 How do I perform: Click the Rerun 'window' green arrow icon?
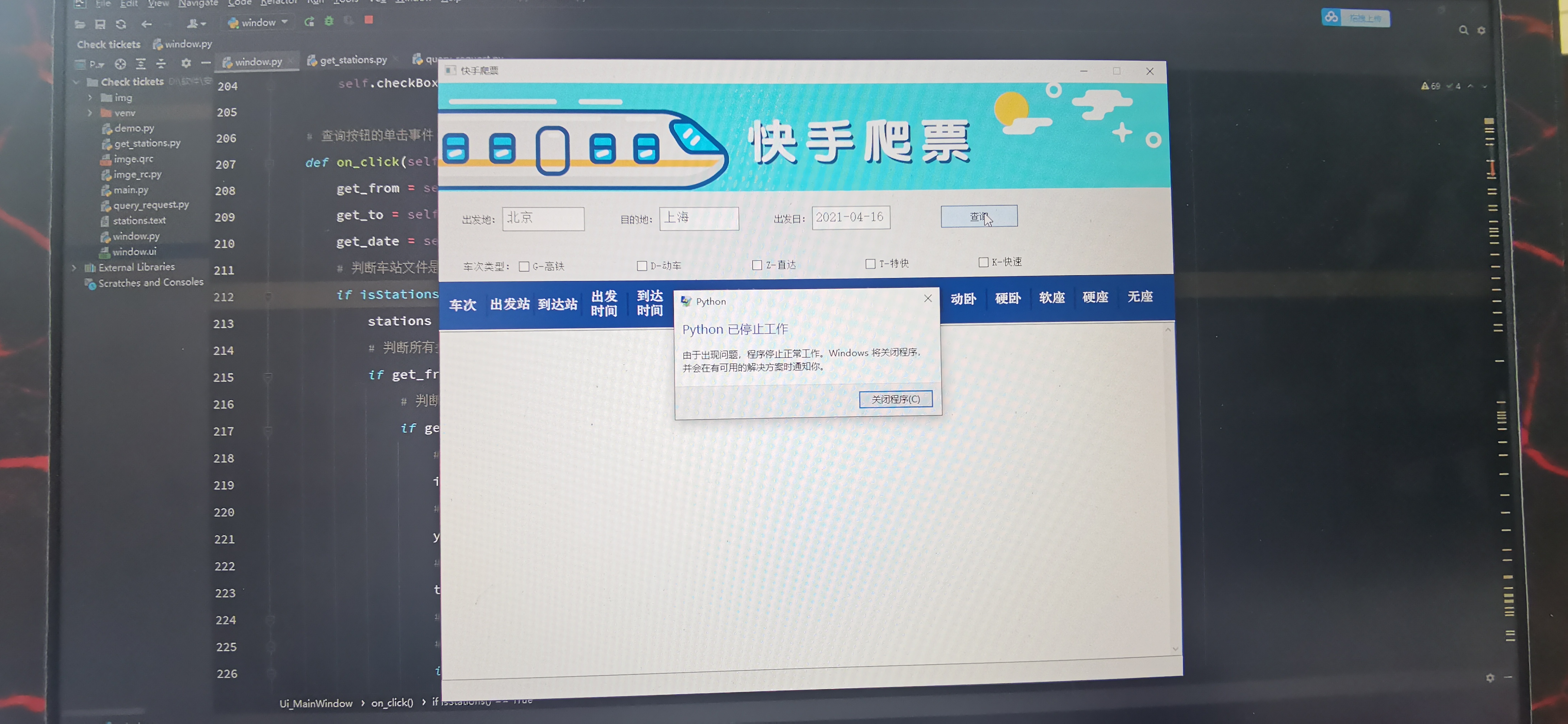click(x=309, y=22)
